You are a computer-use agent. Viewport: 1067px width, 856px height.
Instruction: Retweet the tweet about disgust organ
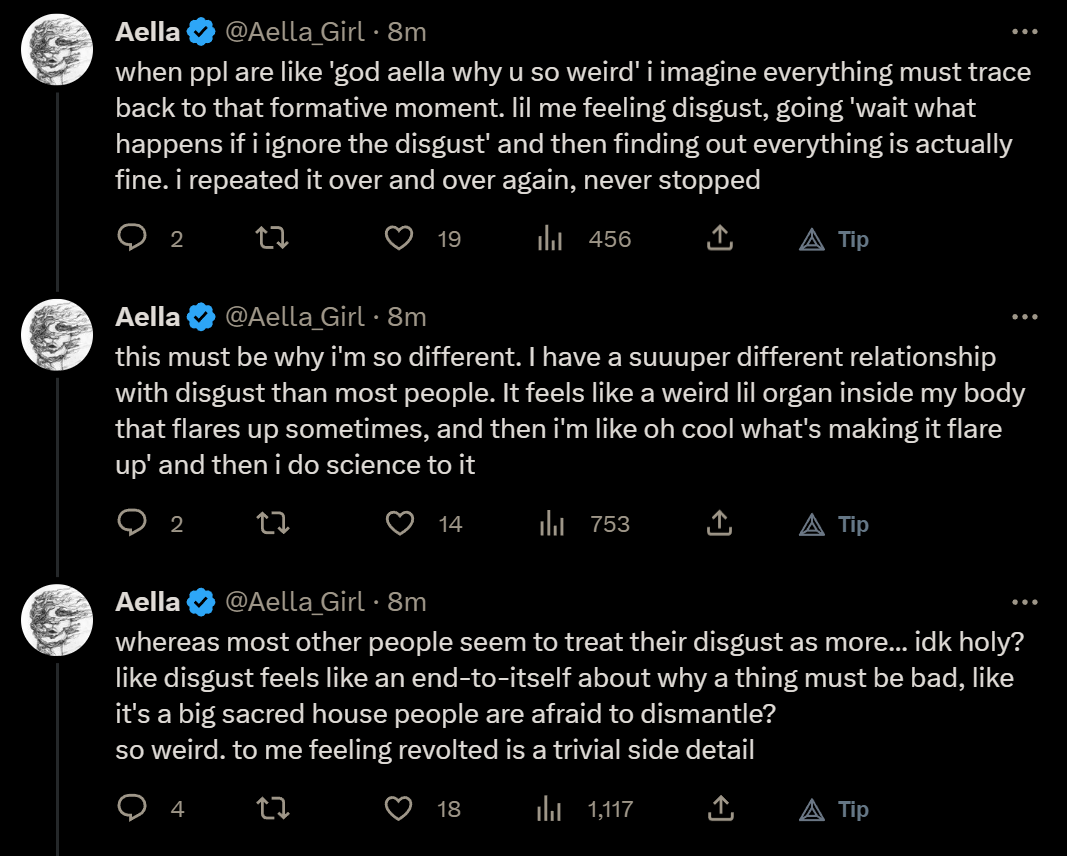tap(272, 523)
